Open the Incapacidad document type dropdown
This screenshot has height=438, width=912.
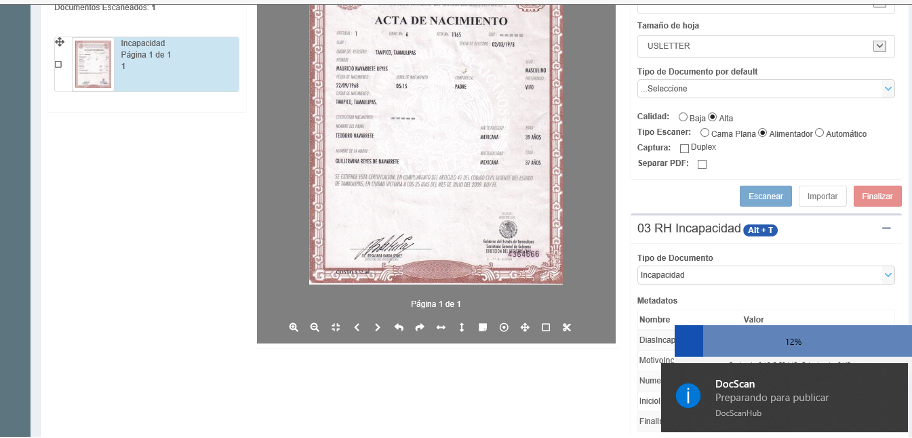pyautogui.click(x=765, y=274)
